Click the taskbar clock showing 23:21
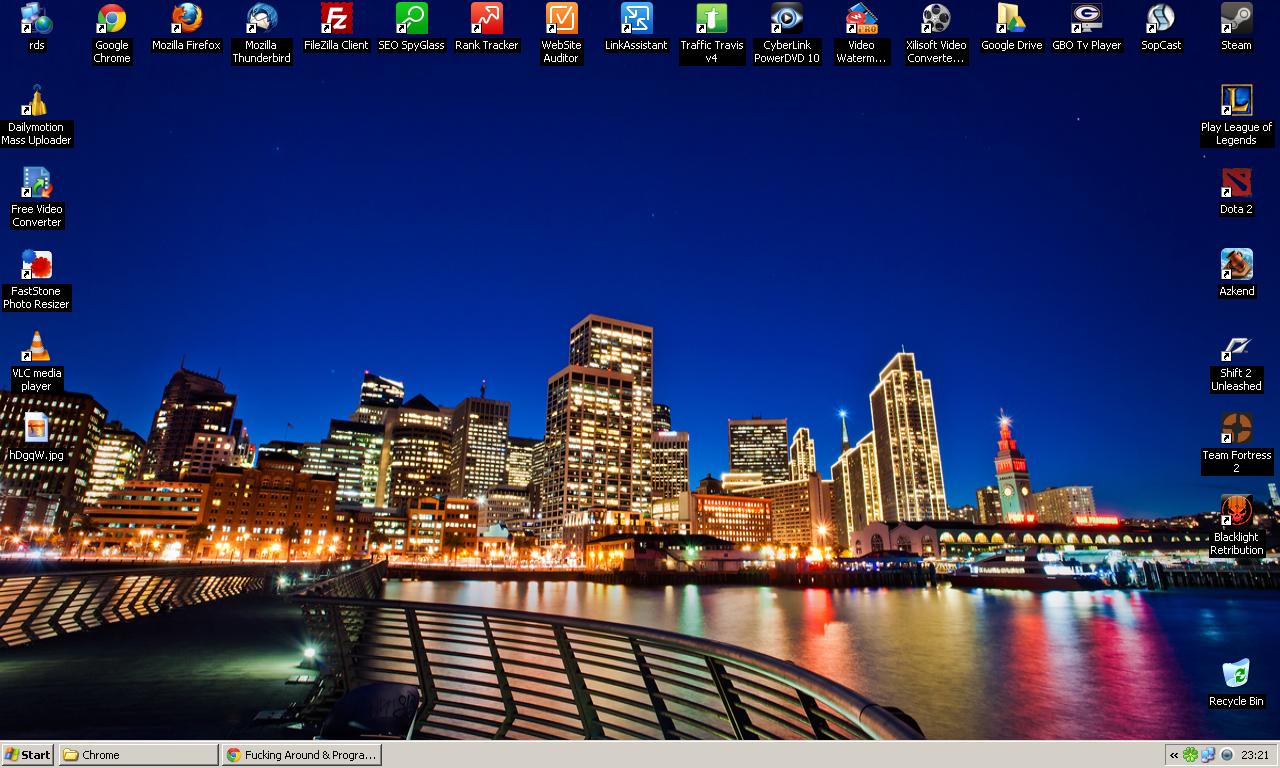 pos(1254,755)
